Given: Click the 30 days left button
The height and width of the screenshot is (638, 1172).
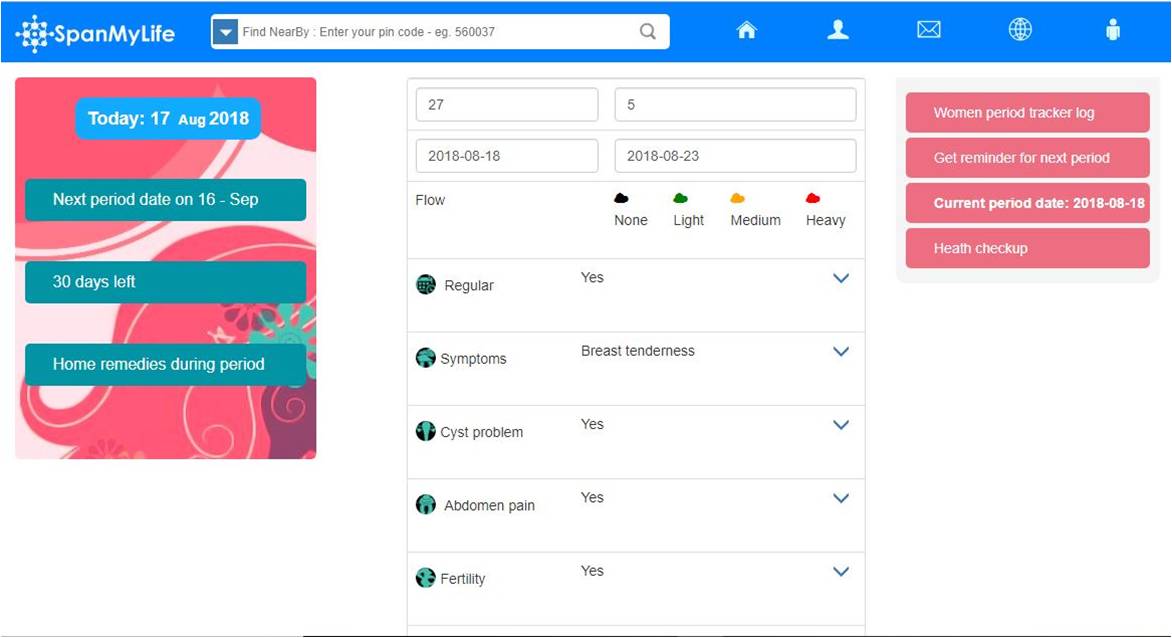Looking at the screenshot, I should coord(165,282).
